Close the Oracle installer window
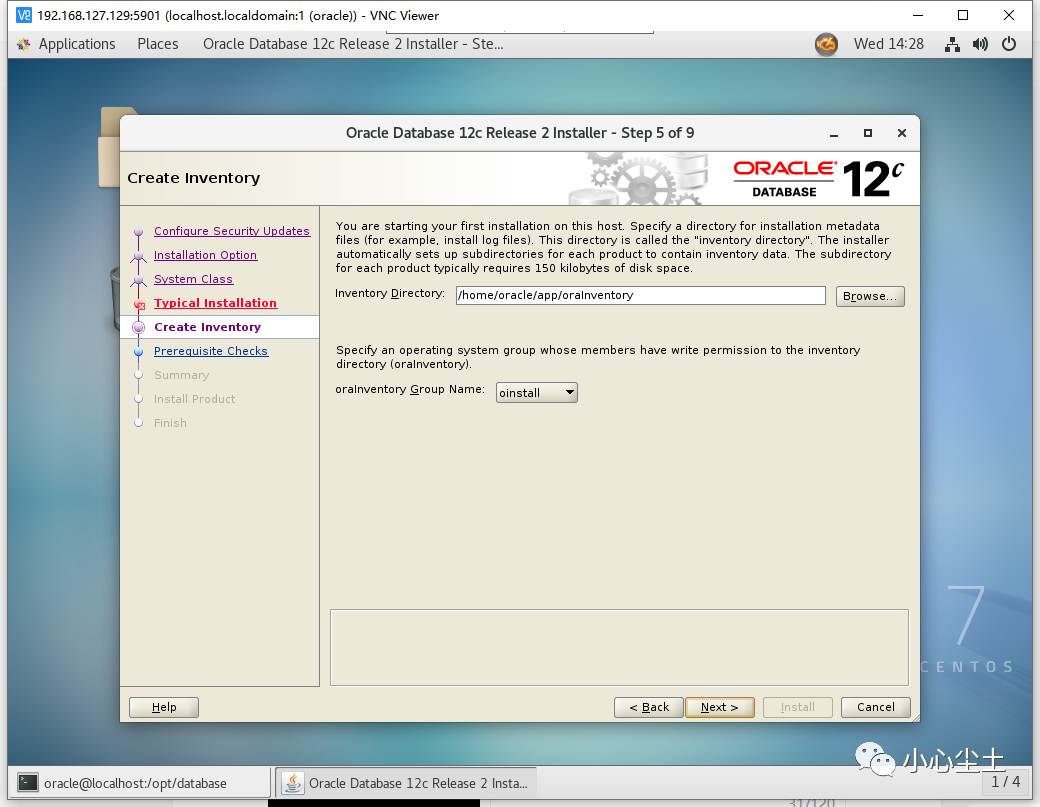The image size is (1040, 807). tap(901, 133)
